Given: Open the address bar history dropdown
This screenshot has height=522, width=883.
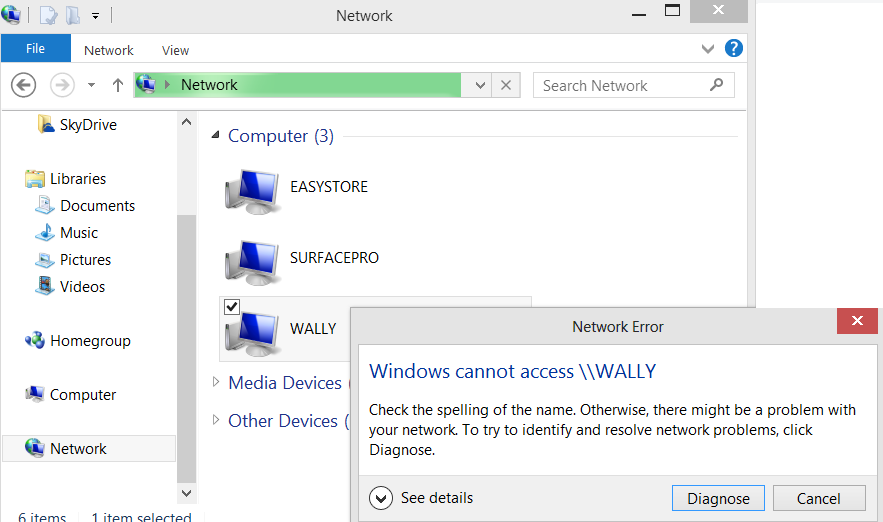Looking at the screenshot, I should coord(480,85).
